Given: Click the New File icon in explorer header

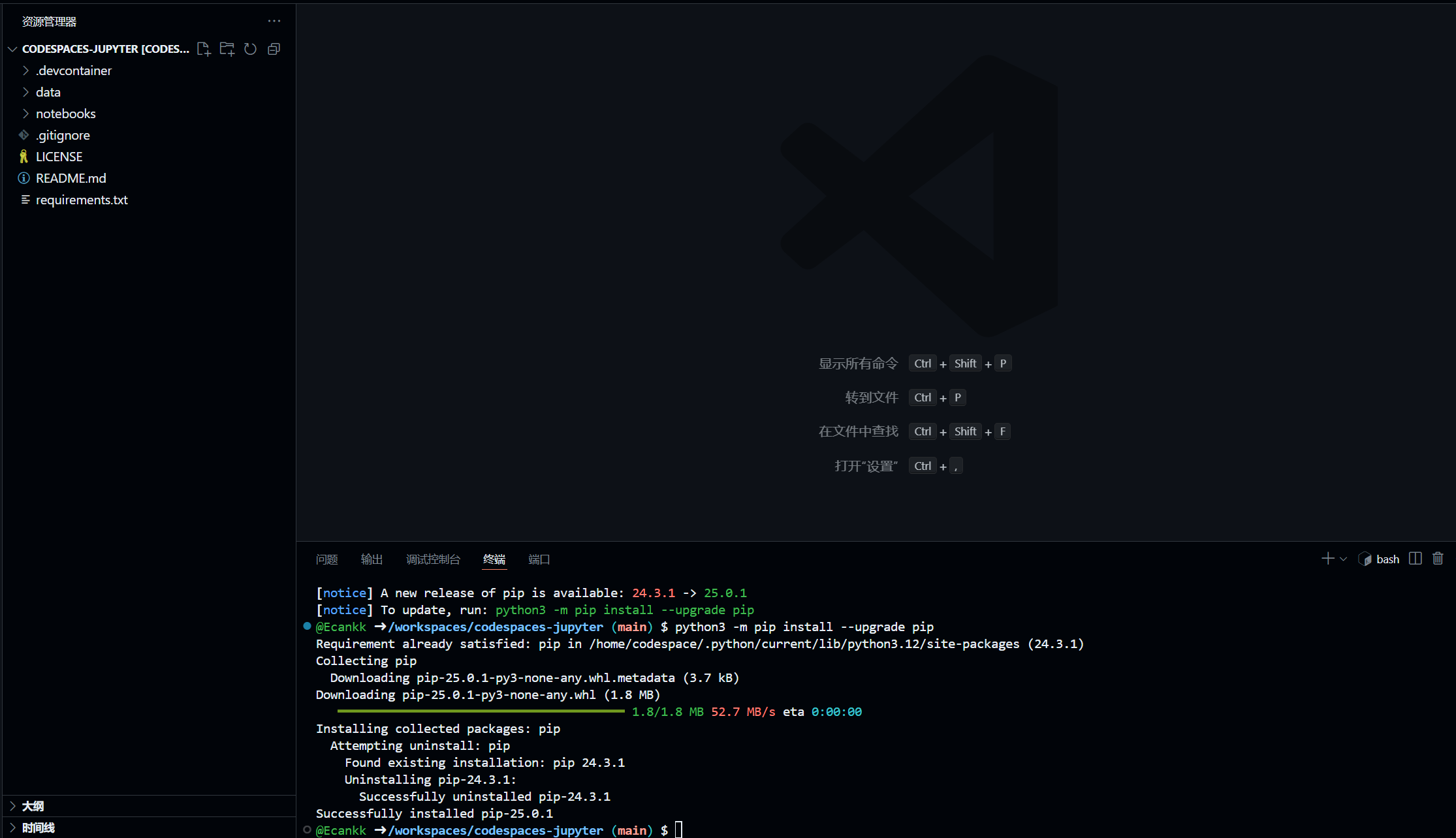Looking at the screenshot, I should click(x=204, y=49).
